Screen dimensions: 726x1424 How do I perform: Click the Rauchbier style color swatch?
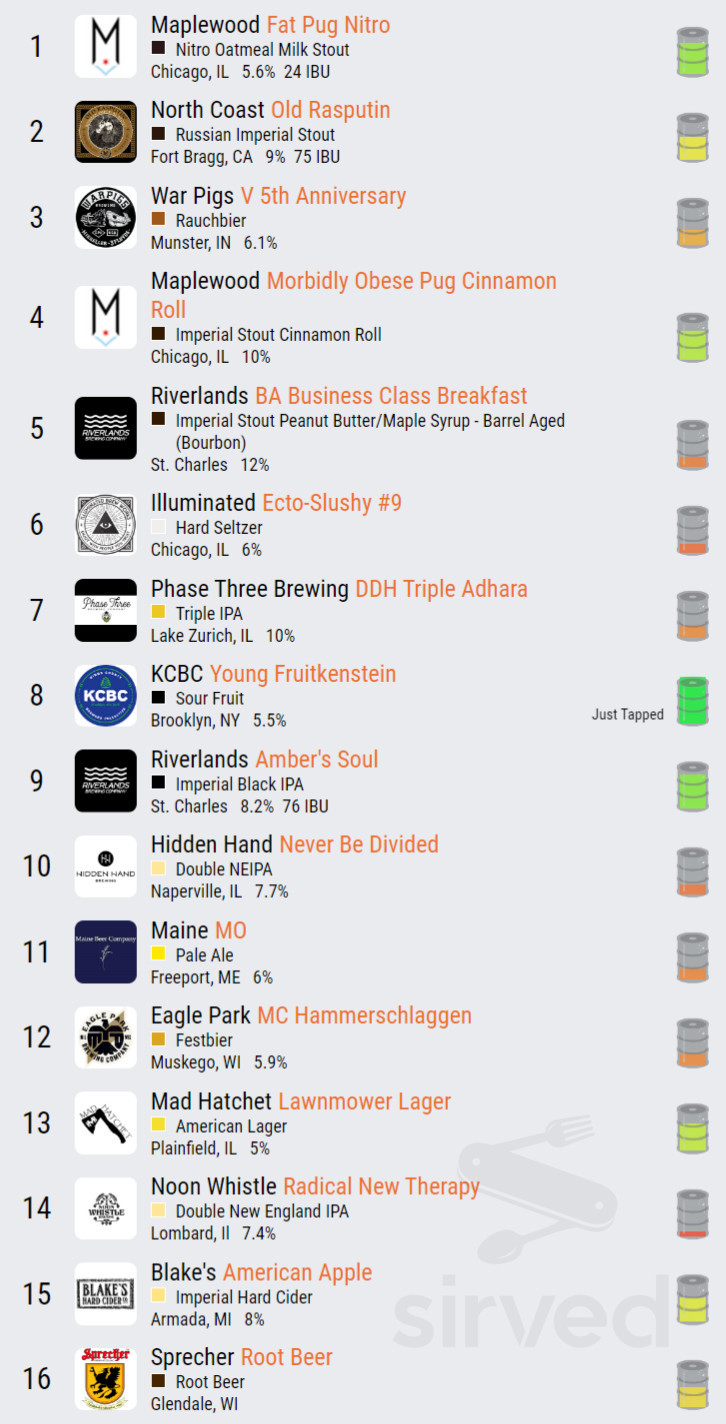tap(158, 219)
